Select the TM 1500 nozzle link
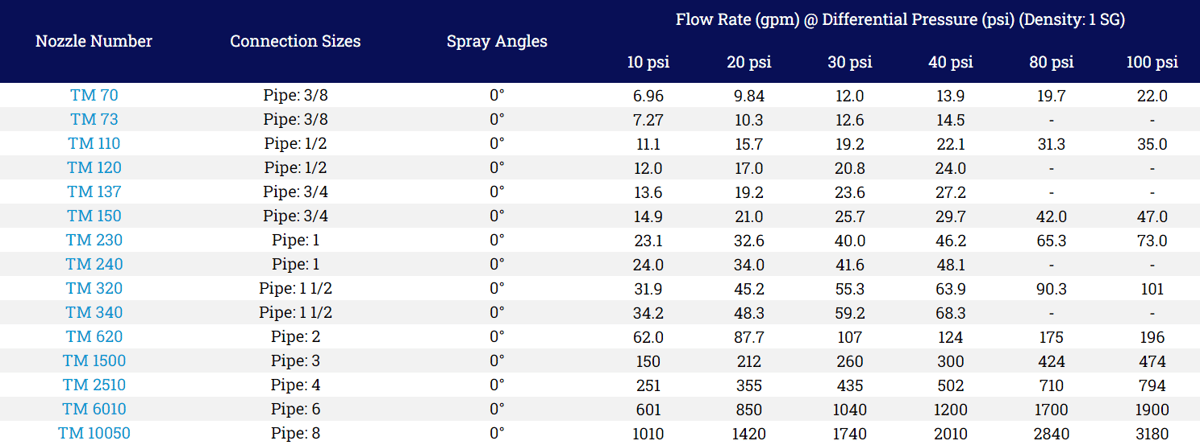Viewport: 1200px width, 445px height. (x=94, y=360)
